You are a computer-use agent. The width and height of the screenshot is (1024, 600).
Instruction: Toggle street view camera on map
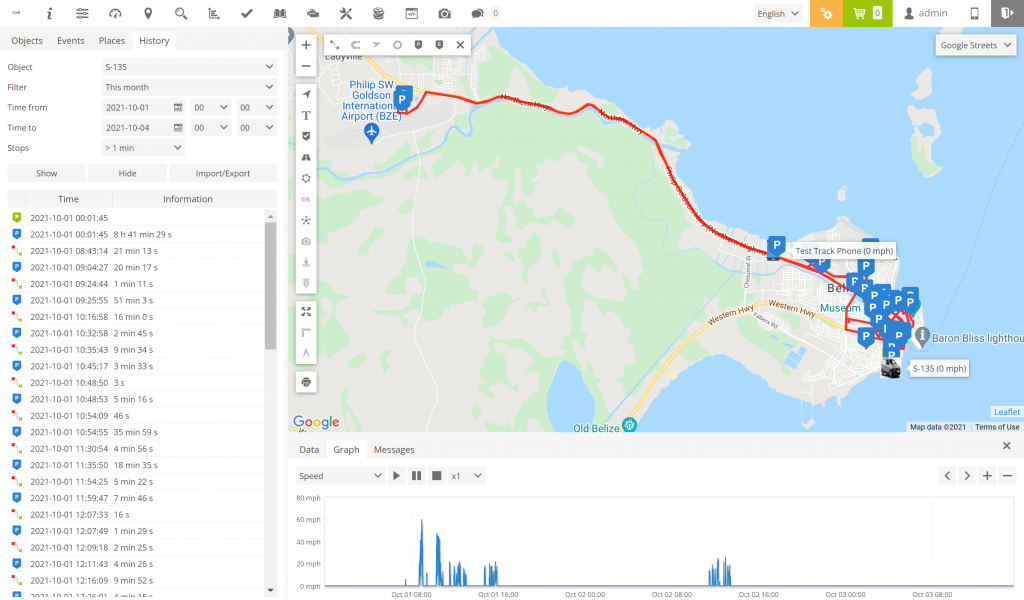click(306, 242)
